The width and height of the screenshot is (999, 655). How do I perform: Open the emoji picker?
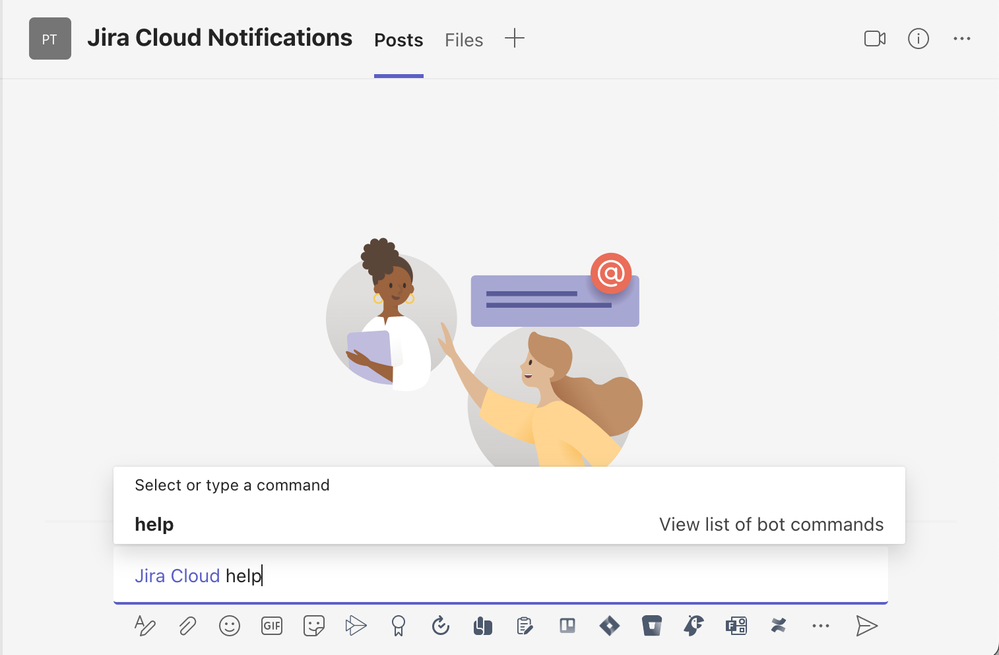[x=229, y=625]
